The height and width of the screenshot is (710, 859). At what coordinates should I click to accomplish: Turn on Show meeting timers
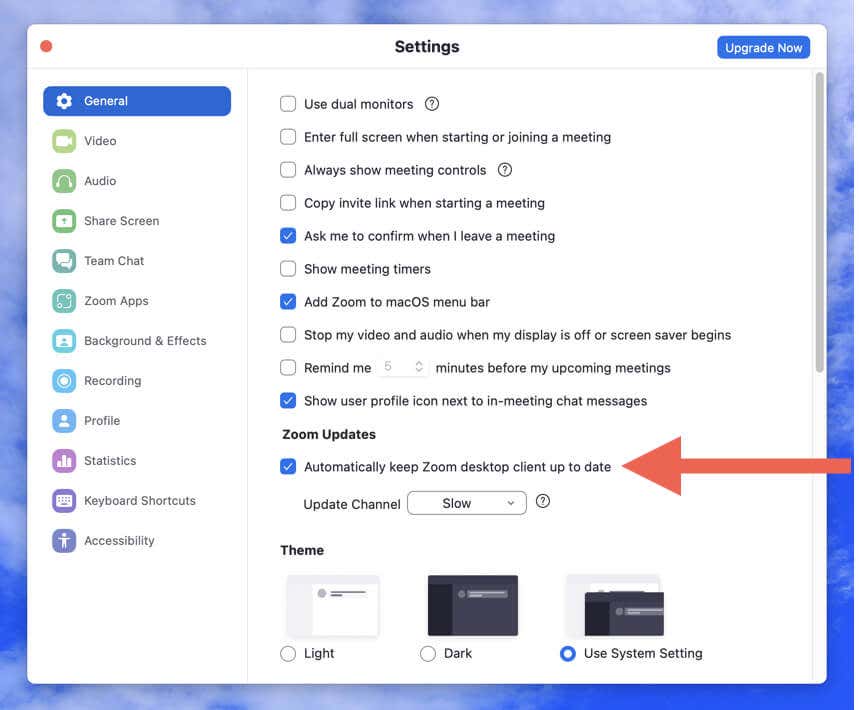point(288,268)
